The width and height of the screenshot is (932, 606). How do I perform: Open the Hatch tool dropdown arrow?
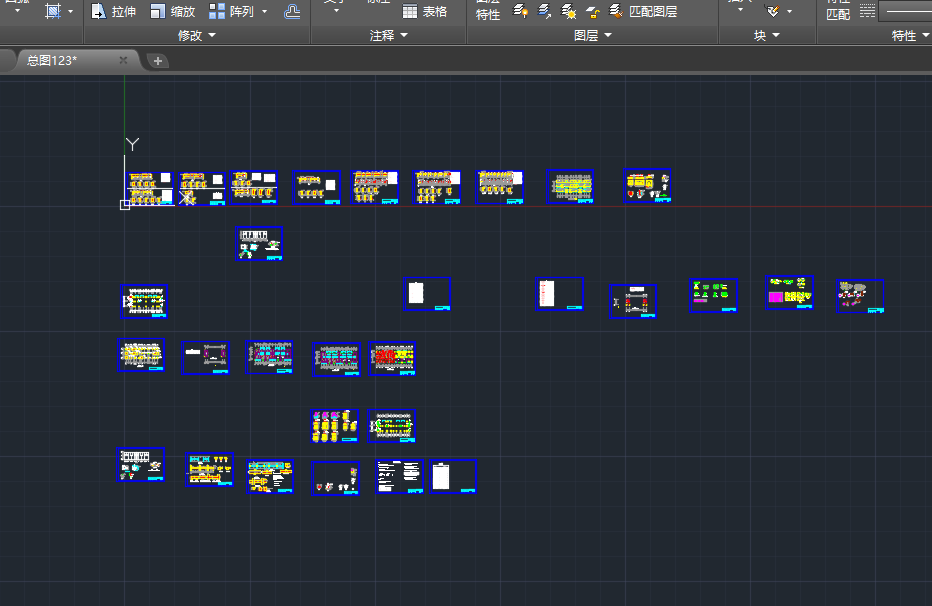coord(71,11)
